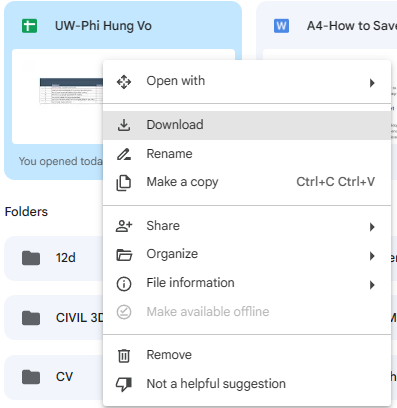Select Rename in the context menu
Screen dimensions: 397x408
coord(247,154)
